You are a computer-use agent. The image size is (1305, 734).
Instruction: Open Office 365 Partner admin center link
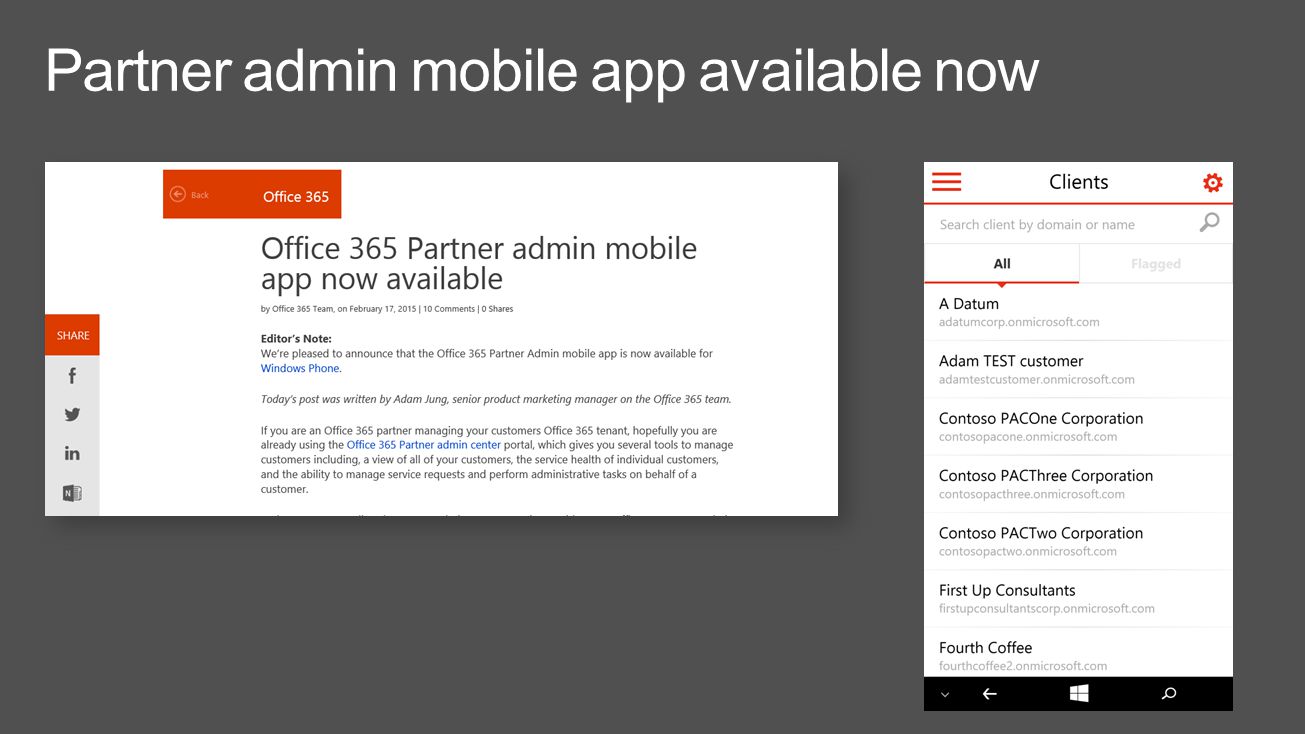pyautogui.click(x=423, y=445)
